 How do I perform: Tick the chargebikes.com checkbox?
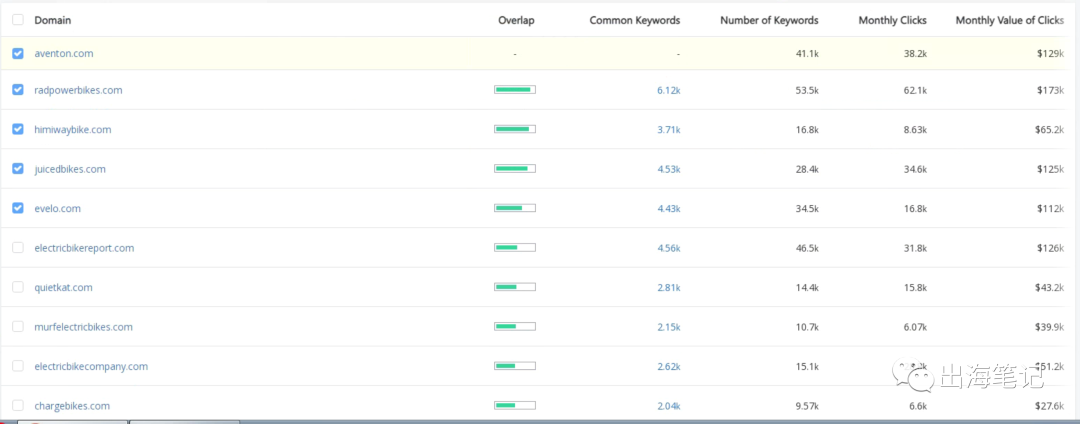(x=18, y=406)
